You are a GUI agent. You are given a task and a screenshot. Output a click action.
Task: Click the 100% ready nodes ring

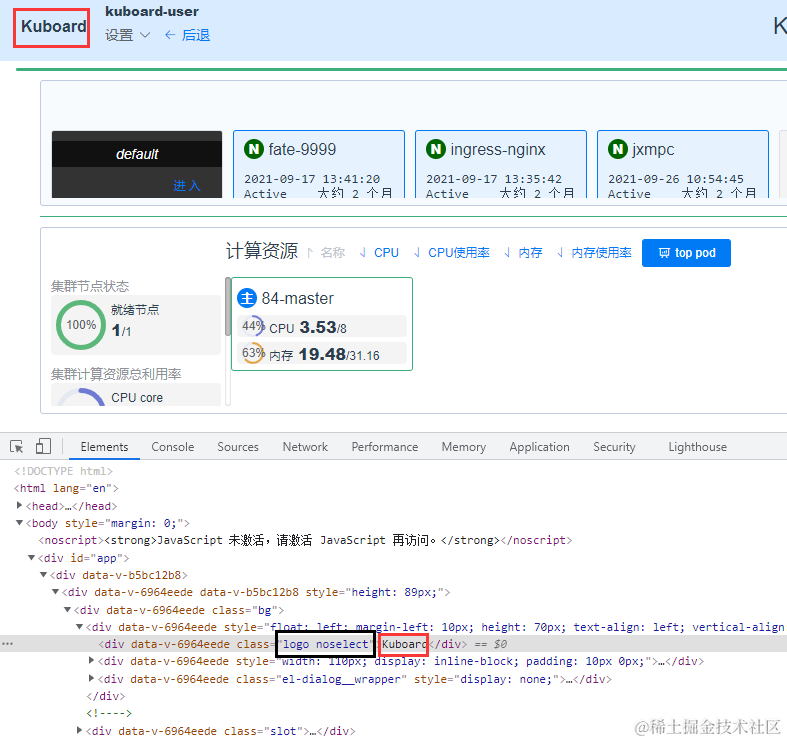point(81,325)
